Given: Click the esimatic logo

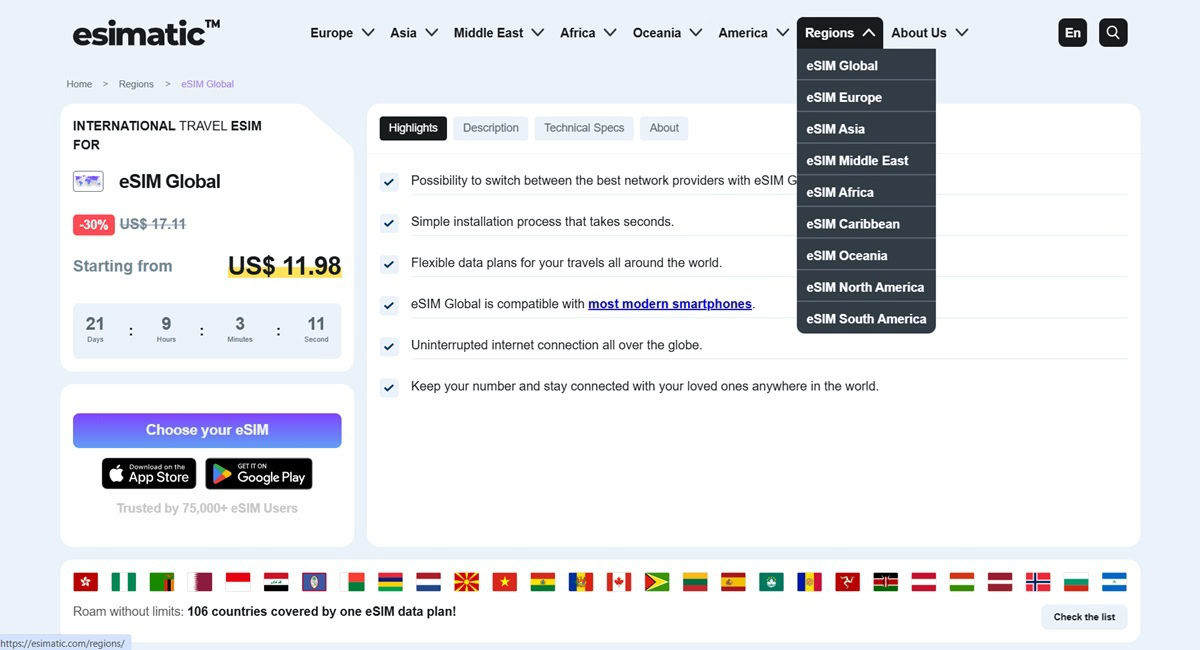Looking at the screenshot, I should pyautogui.click(x=146, y=33).
